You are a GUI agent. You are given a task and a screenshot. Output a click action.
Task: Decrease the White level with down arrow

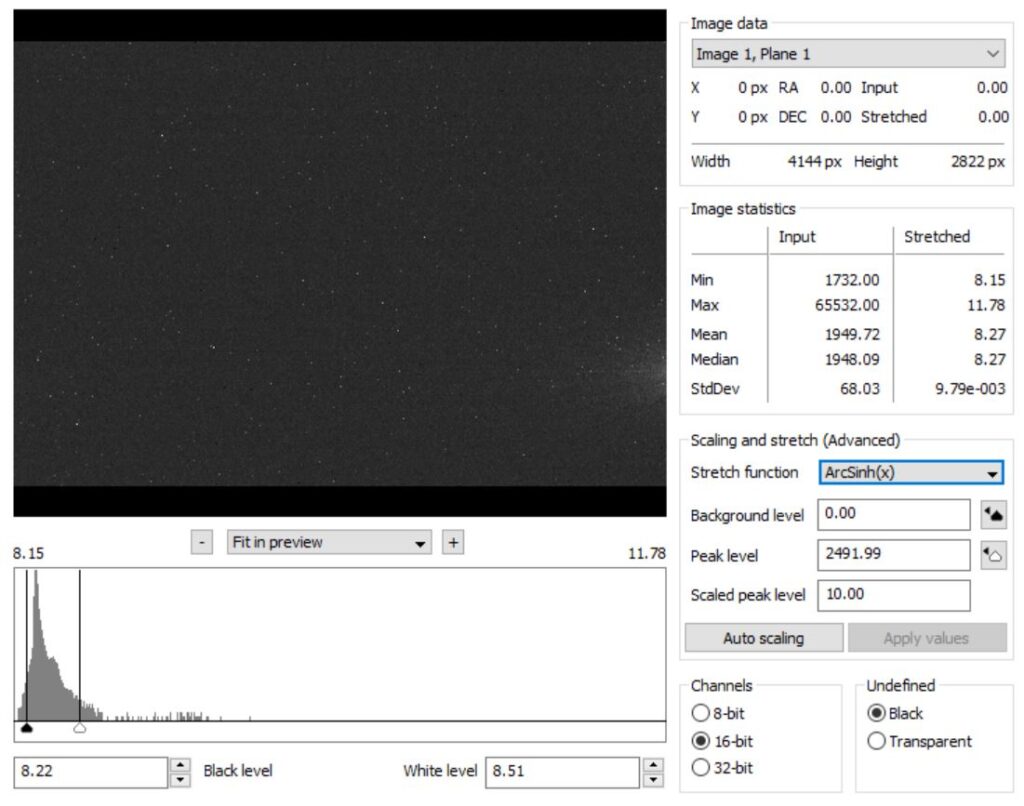653,780
